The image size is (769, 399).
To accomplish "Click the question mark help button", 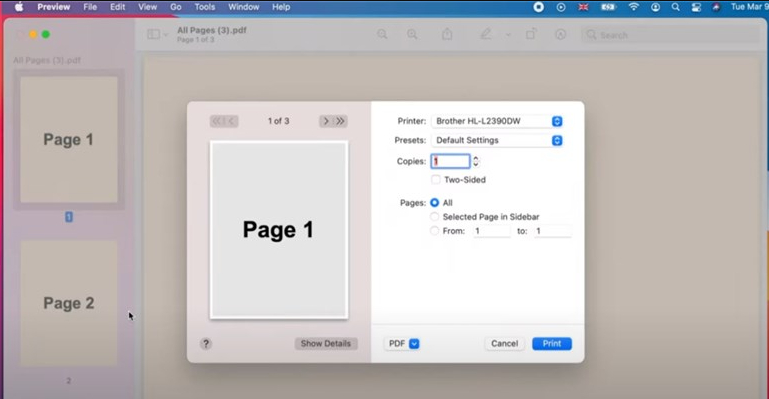I will [x=206, y=344].
